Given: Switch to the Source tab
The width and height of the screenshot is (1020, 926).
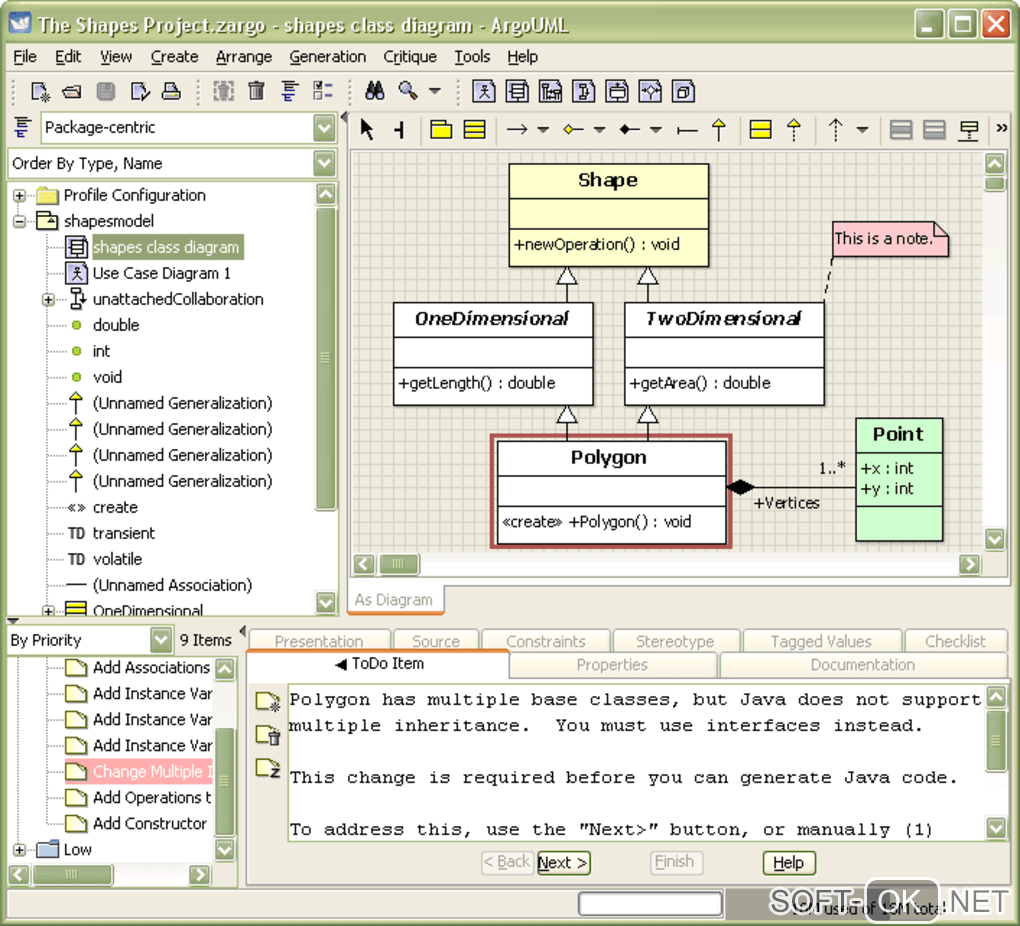Looking at the screenshot, I should [x=436, y=641].
